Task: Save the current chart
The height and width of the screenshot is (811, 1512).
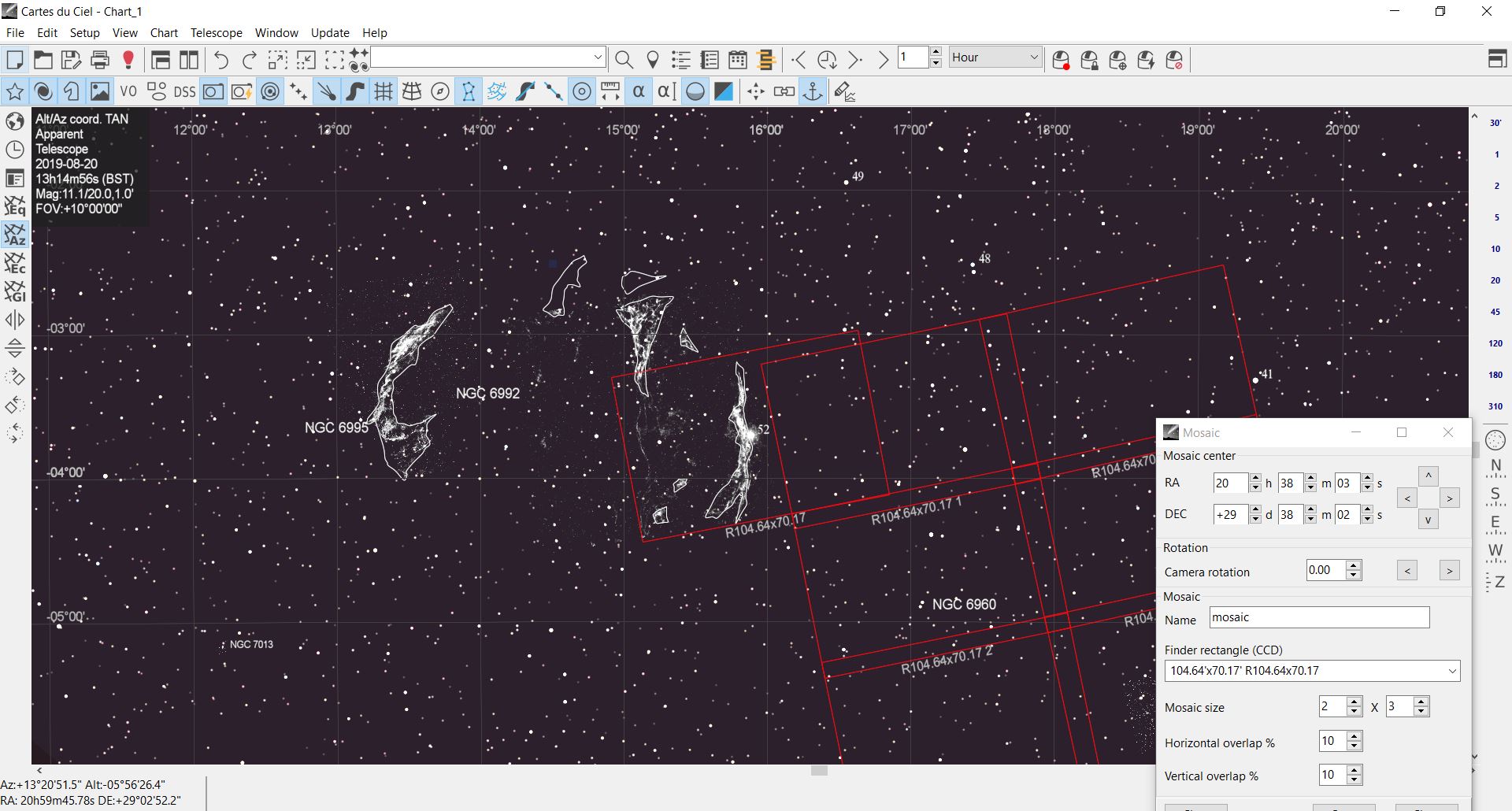Action: point(72,60)
